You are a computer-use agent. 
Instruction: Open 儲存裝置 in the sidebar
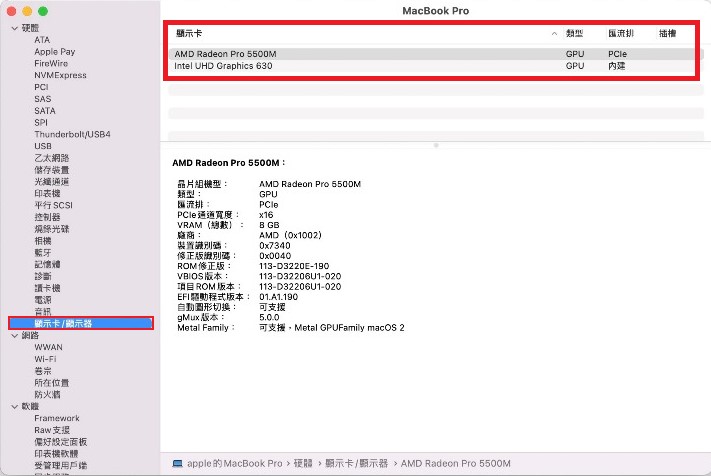click(x=52, y=170)
